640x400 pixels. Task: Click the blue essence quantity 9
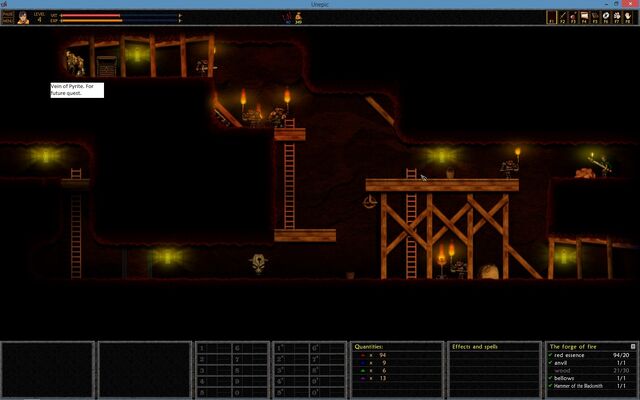point(384,363)
